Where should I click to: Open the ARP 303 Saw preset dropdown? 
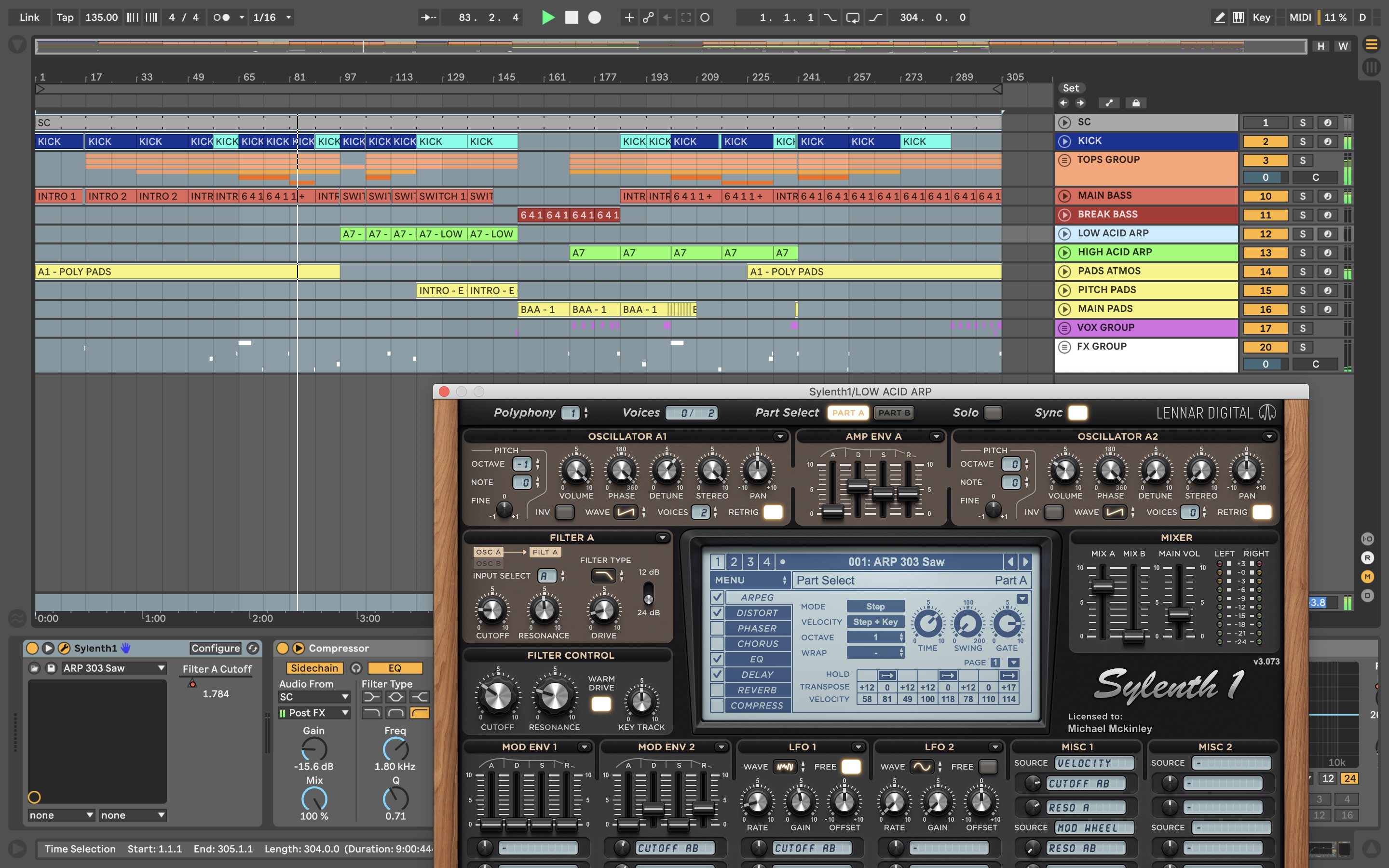[114, 668]
